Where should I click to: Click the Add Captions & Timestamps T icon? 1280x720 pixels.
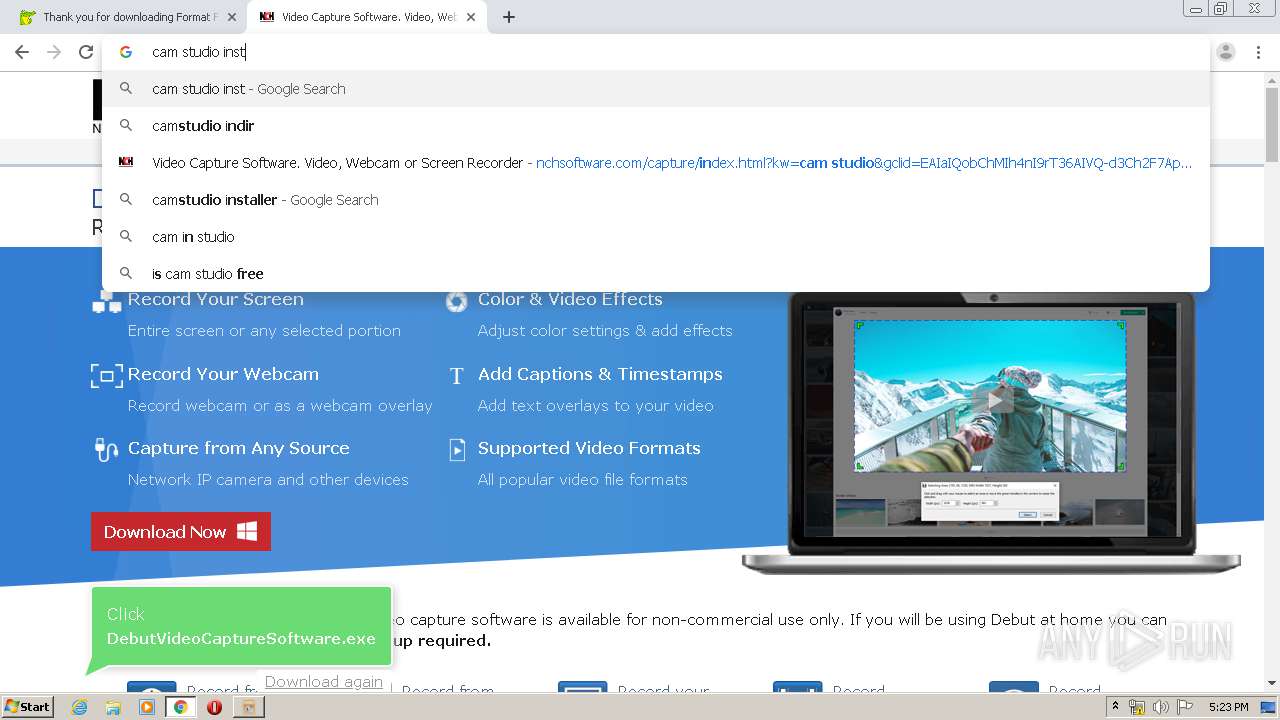456,376
